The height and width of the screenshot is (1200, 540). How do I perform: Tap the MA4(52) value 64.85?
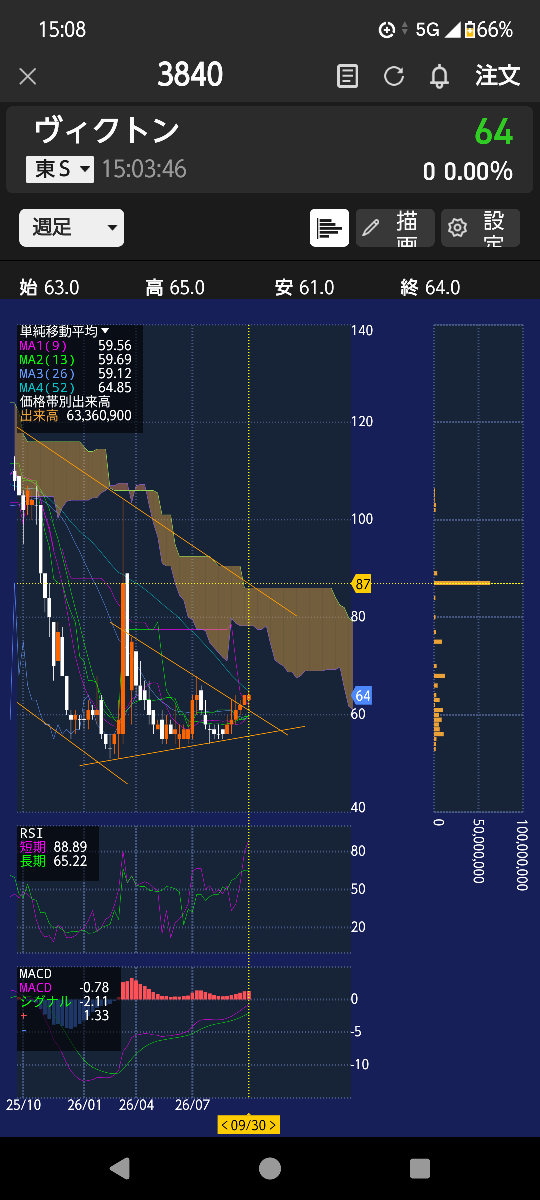pos(114,387)
